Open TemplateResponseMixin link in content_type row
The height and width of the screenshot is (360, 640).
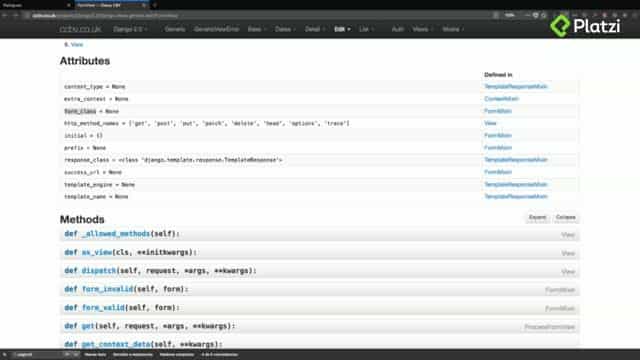tap(516, 87)
